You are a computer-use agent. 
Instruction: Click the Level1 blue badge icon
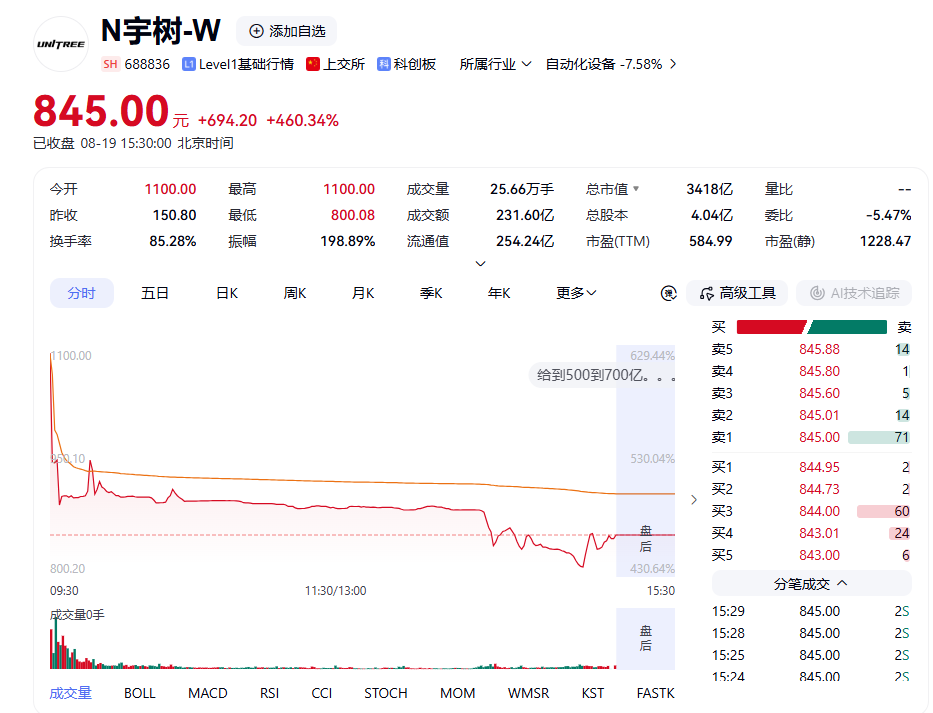pos(189,64)
